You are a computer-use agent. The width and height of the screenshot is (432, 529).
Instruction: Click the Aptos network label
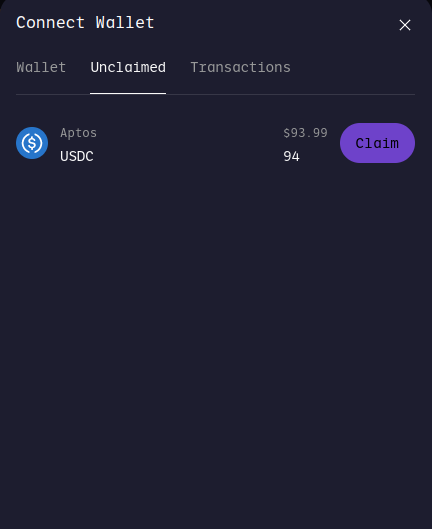pos(79,133)
